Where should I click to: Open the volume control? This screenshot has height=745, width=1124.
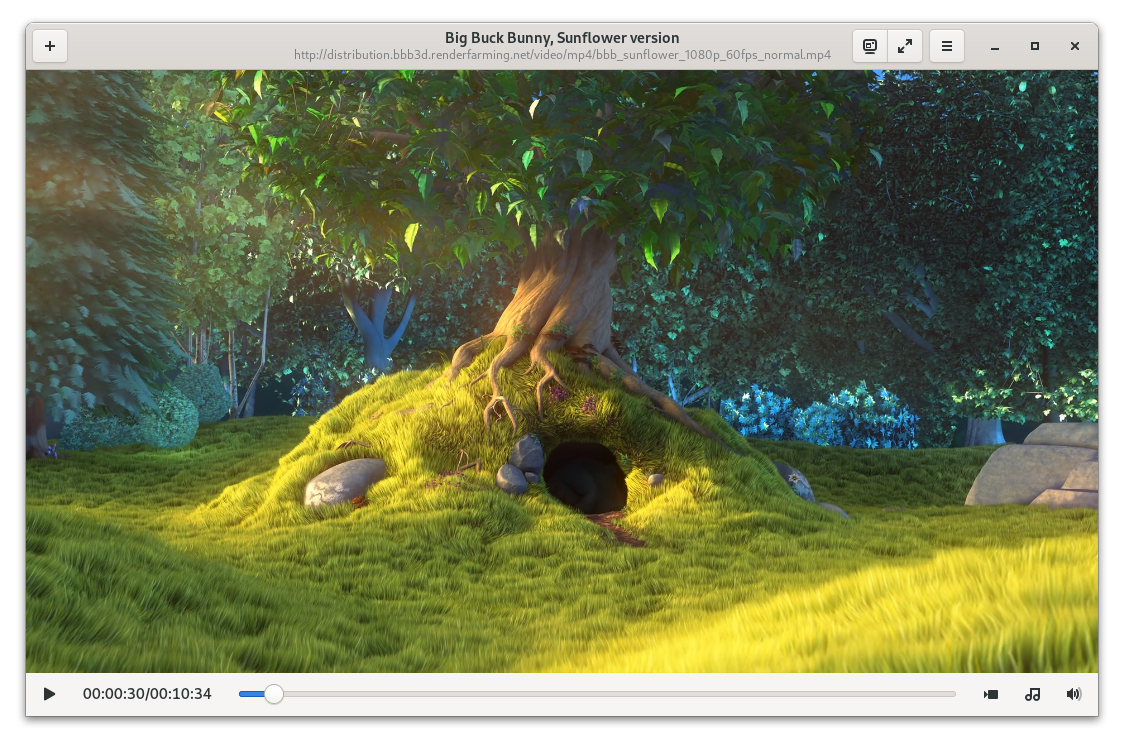(1074, 694)
